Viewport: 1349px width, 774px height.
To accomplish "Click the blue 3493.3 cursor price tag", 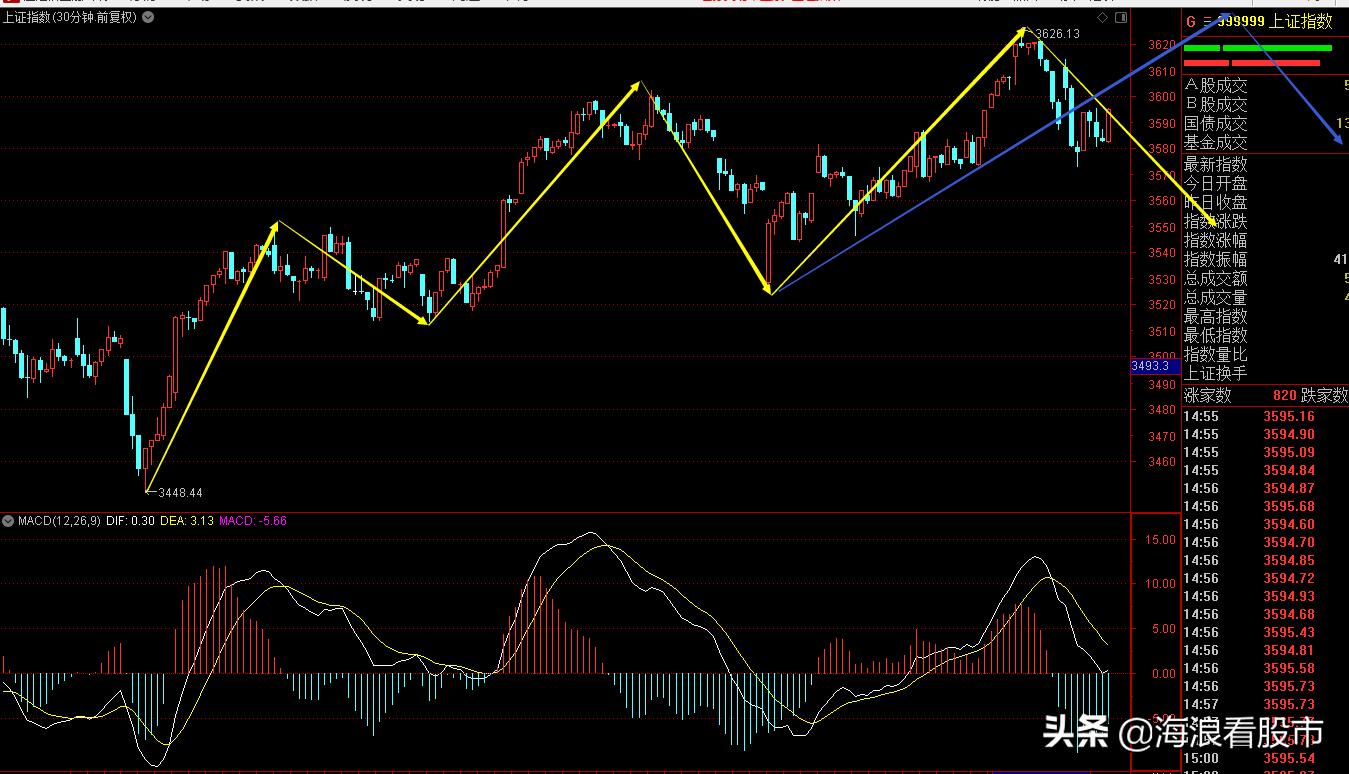I will click(x=1155, y=367).
